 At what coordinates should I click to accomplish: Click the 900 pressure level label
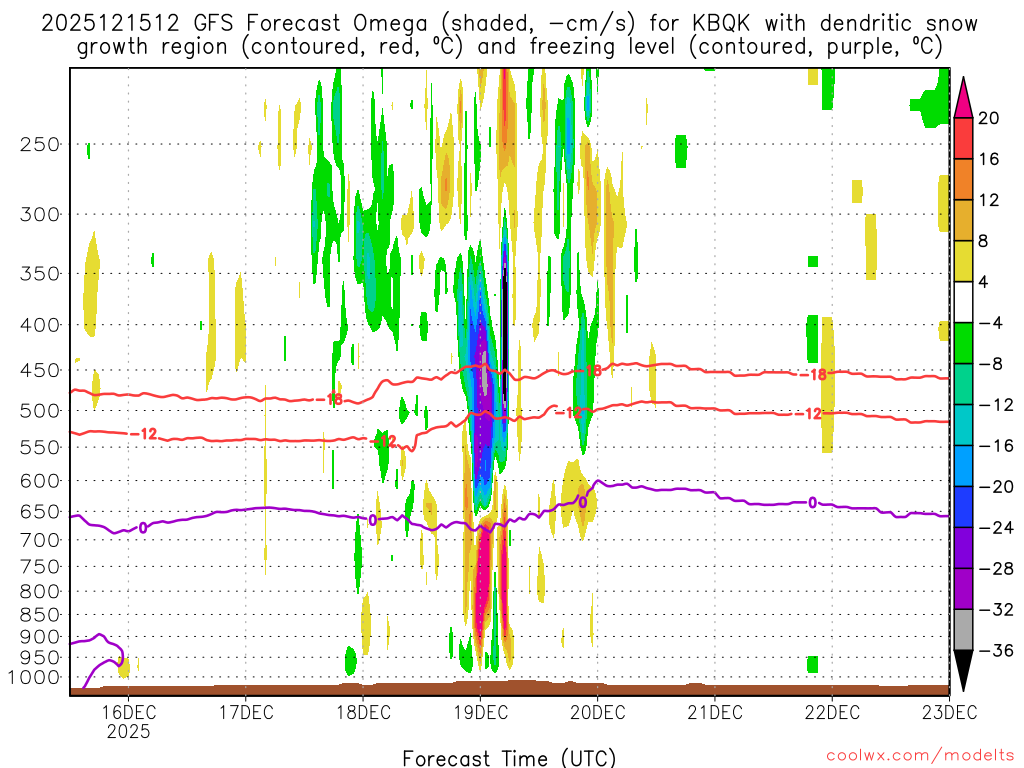coord(40,637)
